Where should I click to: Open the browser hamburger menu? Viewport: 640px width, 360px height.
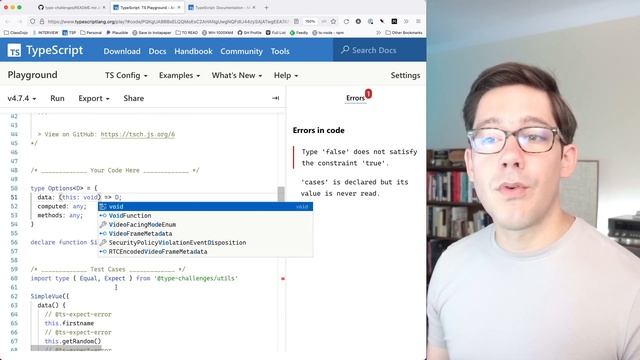coord(418,21)
